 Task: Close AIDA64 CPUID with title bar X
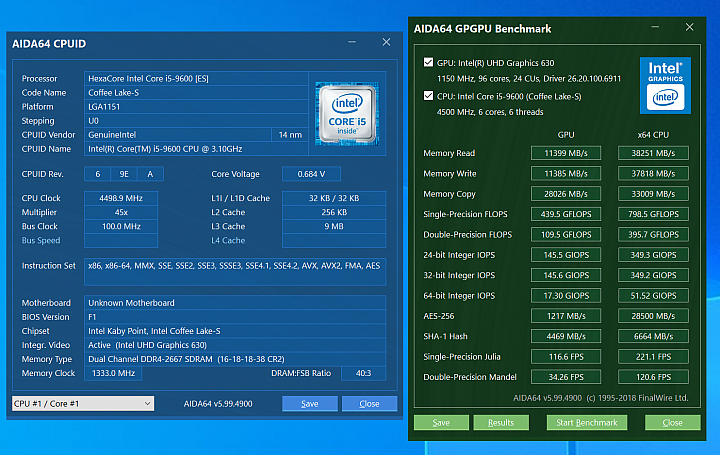tap(386, 42)
